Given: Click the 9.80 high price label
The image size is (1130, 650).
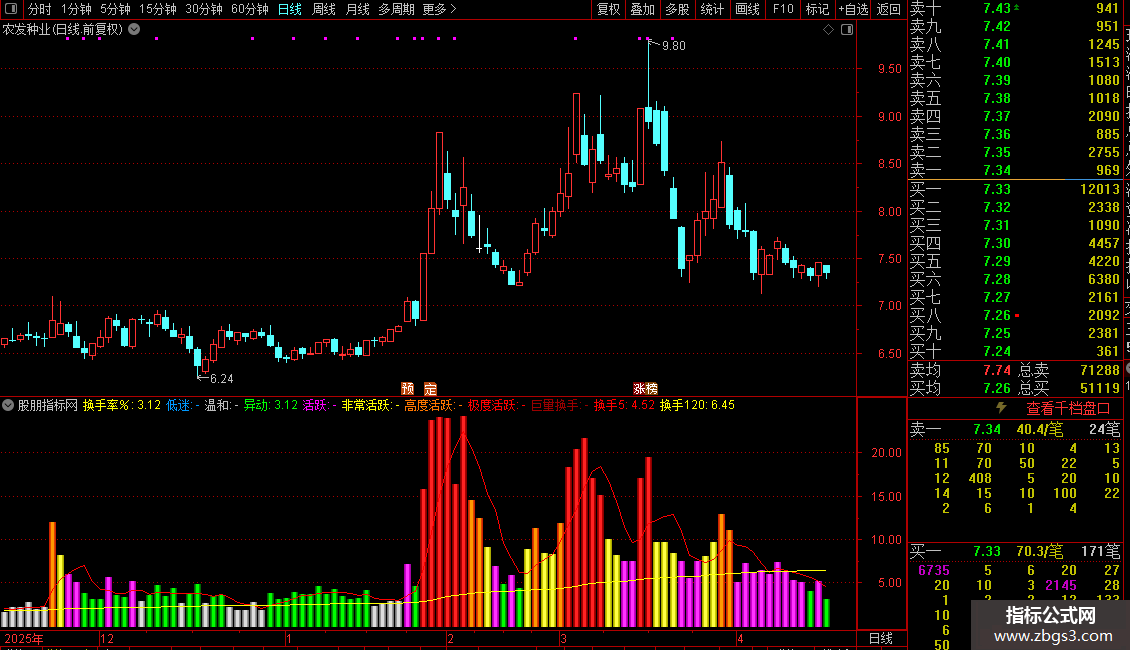Looking at the screenshot, I should (x=674, y=45).
